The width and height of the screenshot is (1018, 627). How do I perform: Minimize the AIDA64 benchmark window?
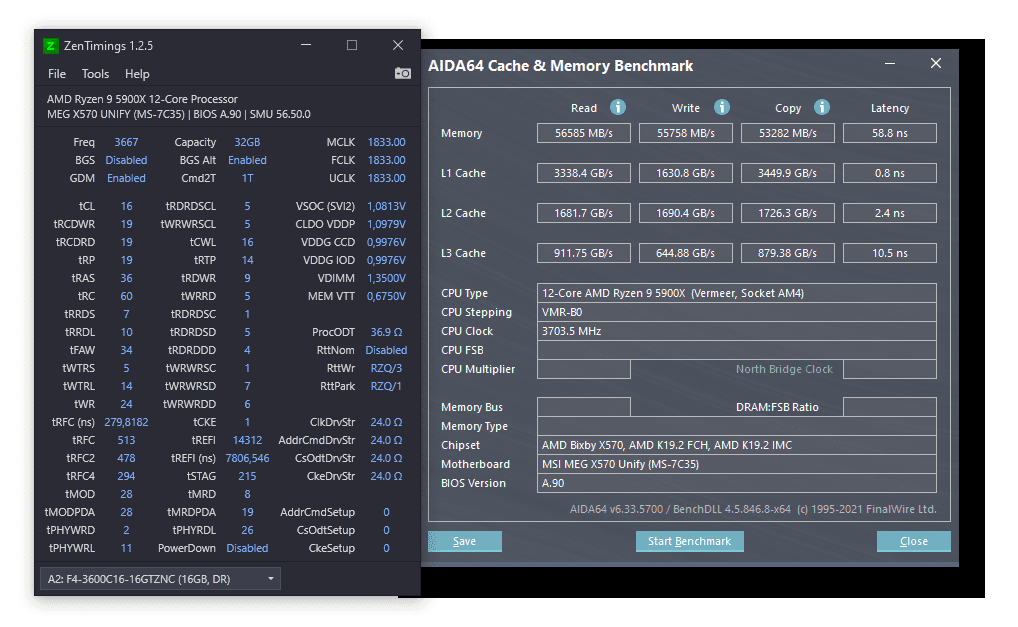(890, 64)
